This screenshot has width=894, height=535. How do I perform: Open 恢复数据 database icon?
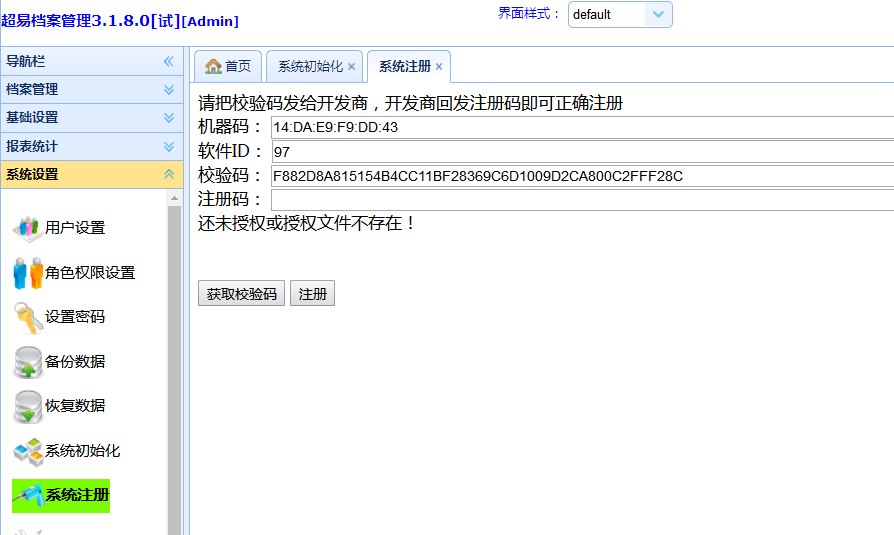pyautogui.click(x=27, y=406)
